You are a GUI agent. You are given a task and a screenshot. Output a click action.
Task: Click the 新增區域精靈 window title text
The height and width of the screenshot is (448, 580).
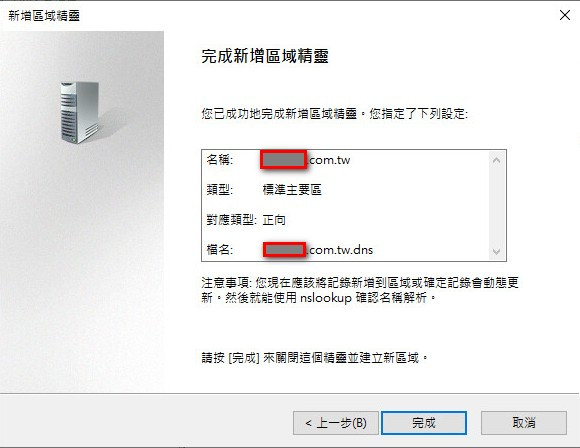pyautogui.click(x=44, y=16)
